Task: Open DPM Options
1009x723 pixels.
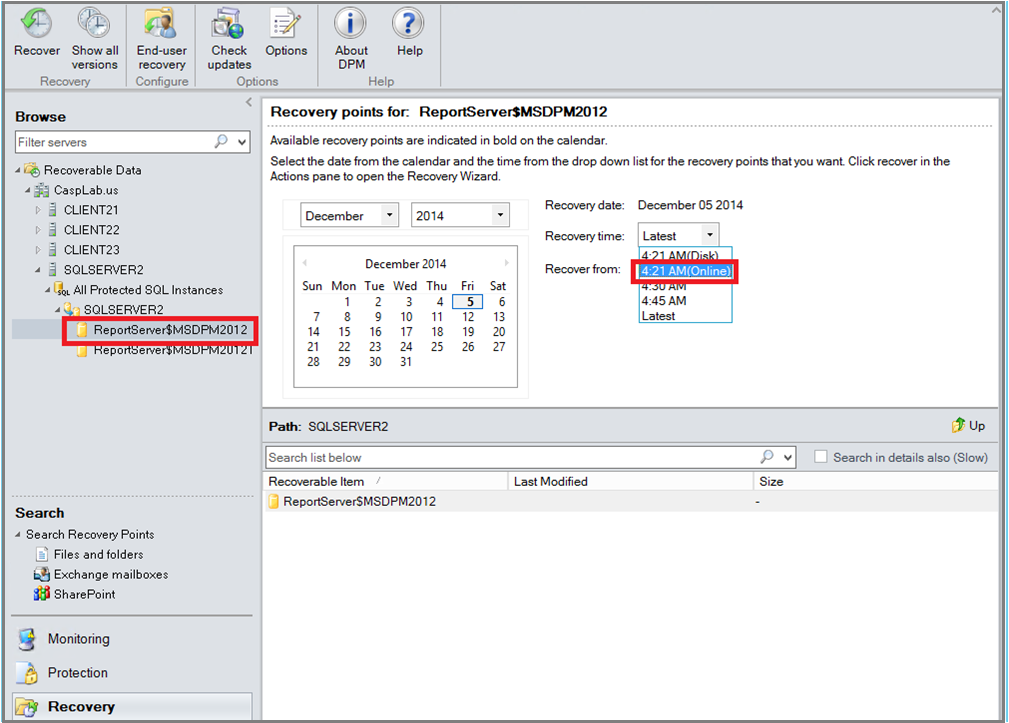Action: pos(286,30)
